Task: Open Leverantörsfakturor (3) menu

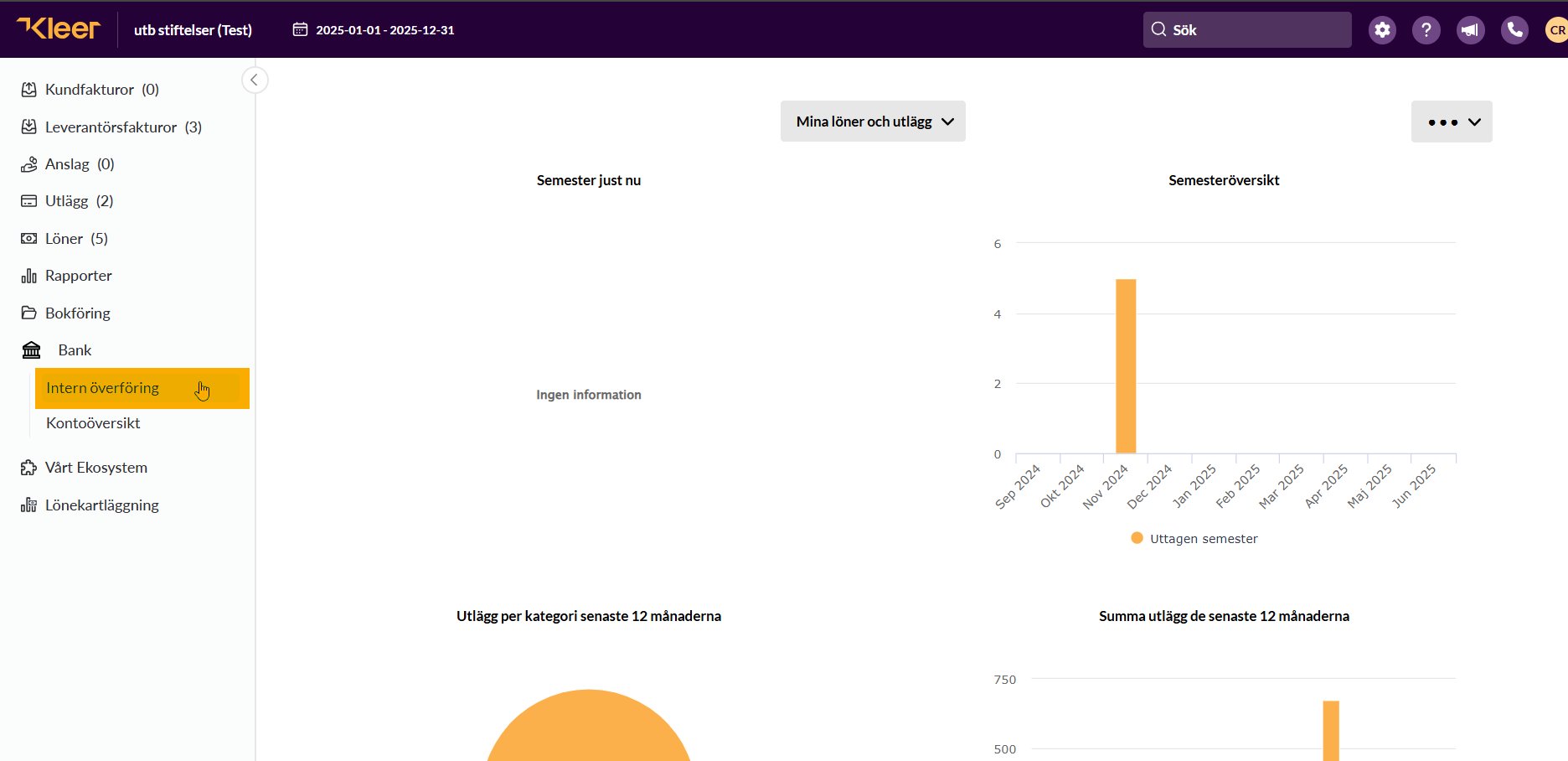Action: click(x=123, y=127)
